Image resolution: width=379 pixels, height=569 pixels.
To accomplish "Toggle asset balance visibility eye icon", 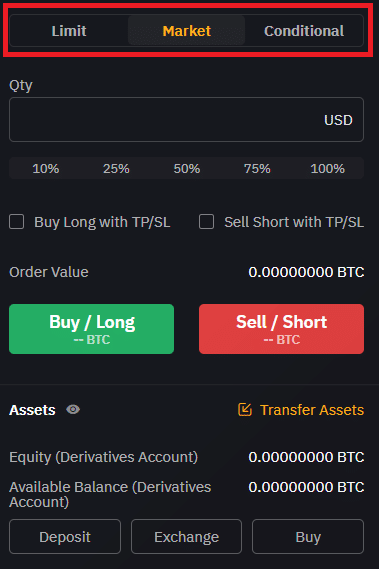I will coord(73,410).
